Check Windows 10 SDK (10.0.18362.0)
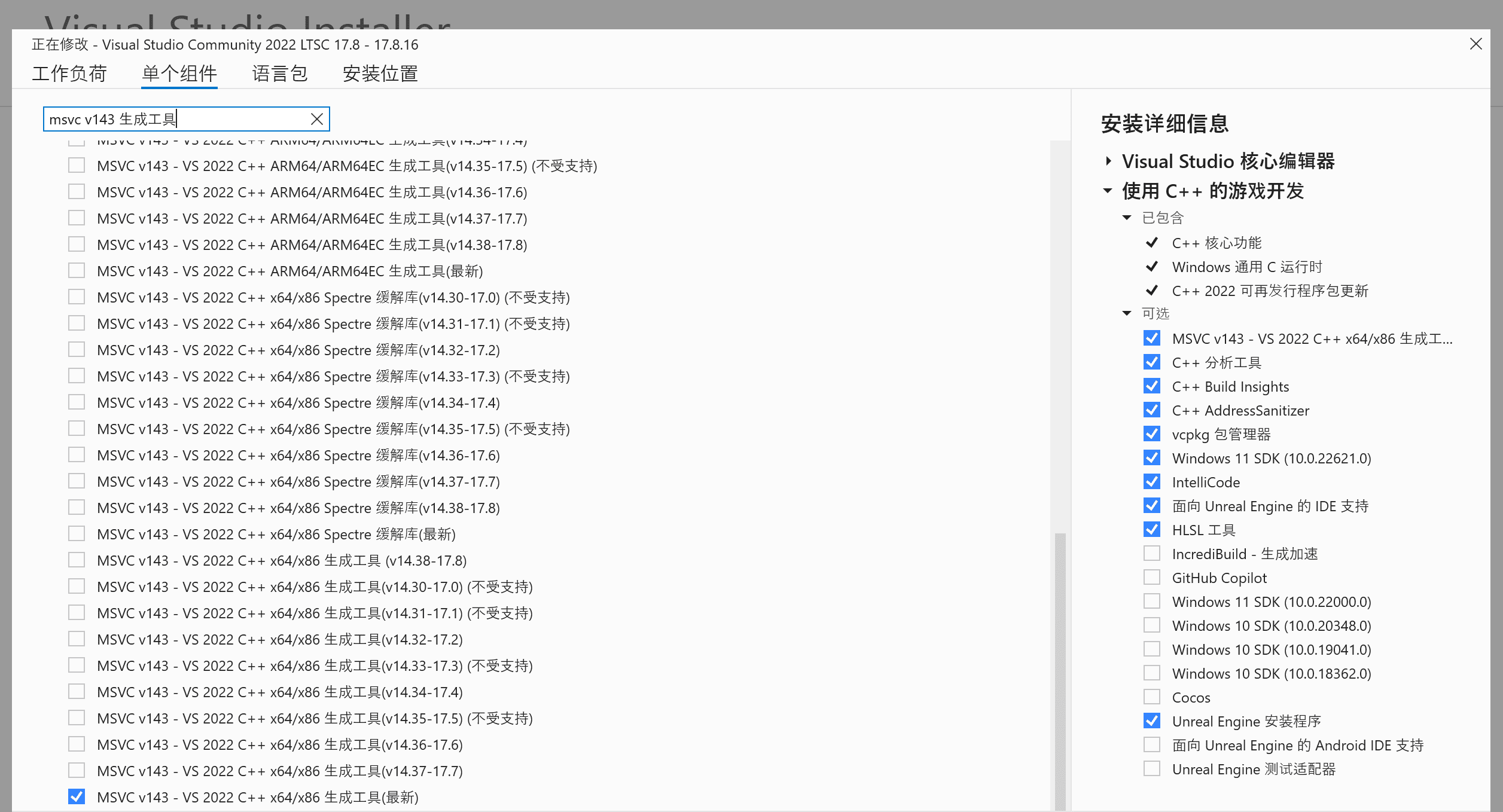This screenshot has width=1503, height=812. click(x=1151, y=673)
